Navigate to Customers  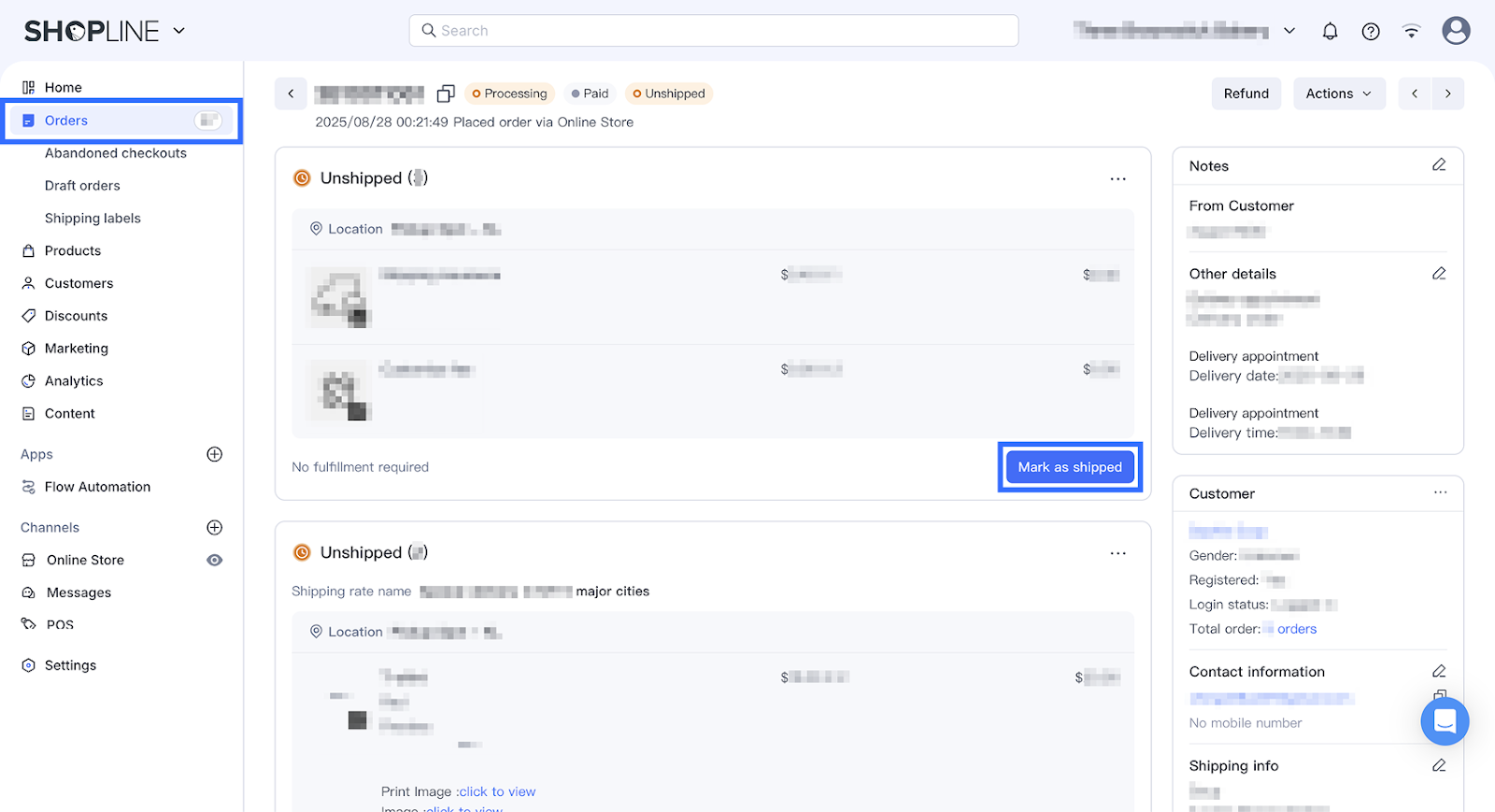[78, 283]
